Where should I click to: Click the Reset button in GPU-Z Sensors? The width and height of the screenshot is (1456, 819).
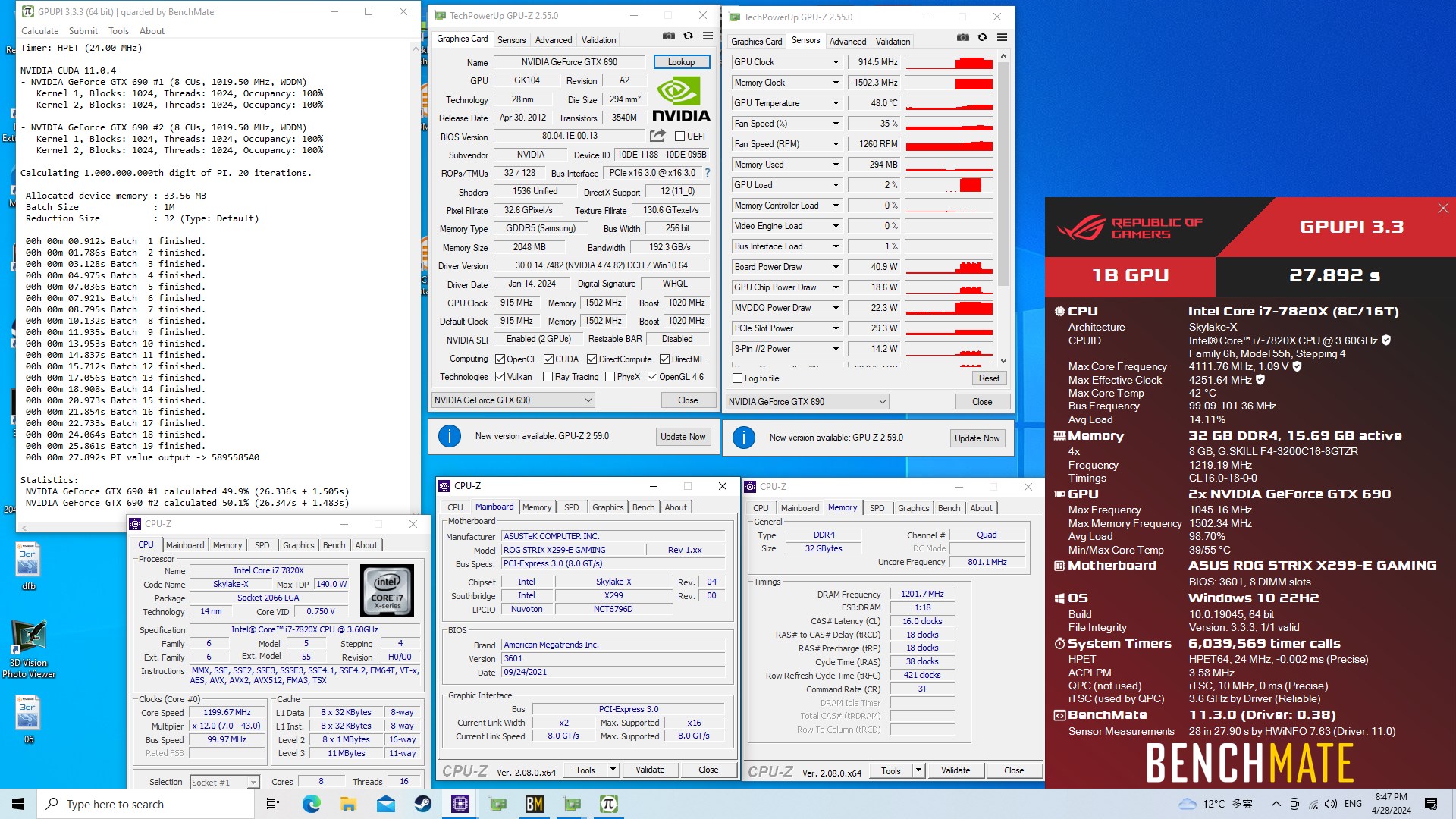989,378
